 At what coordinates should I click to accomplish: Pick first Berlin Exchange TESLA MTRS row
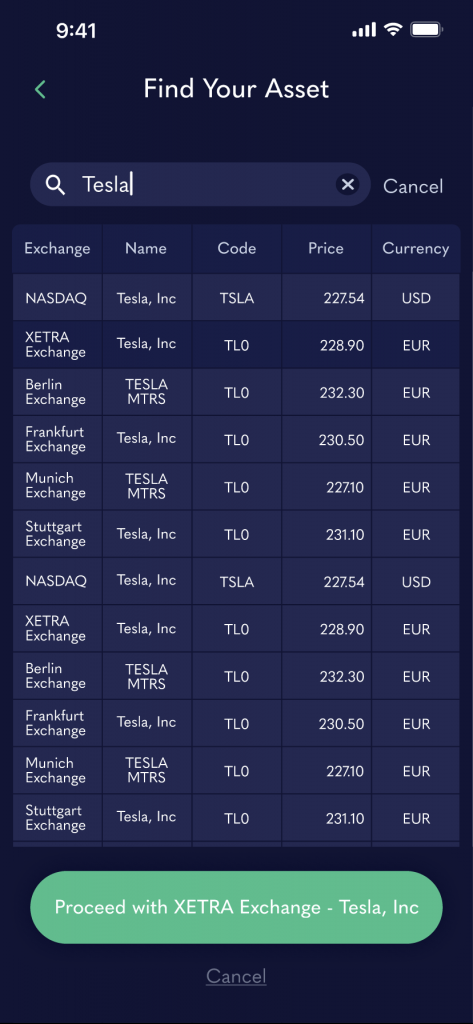click(x=236, y=392)
